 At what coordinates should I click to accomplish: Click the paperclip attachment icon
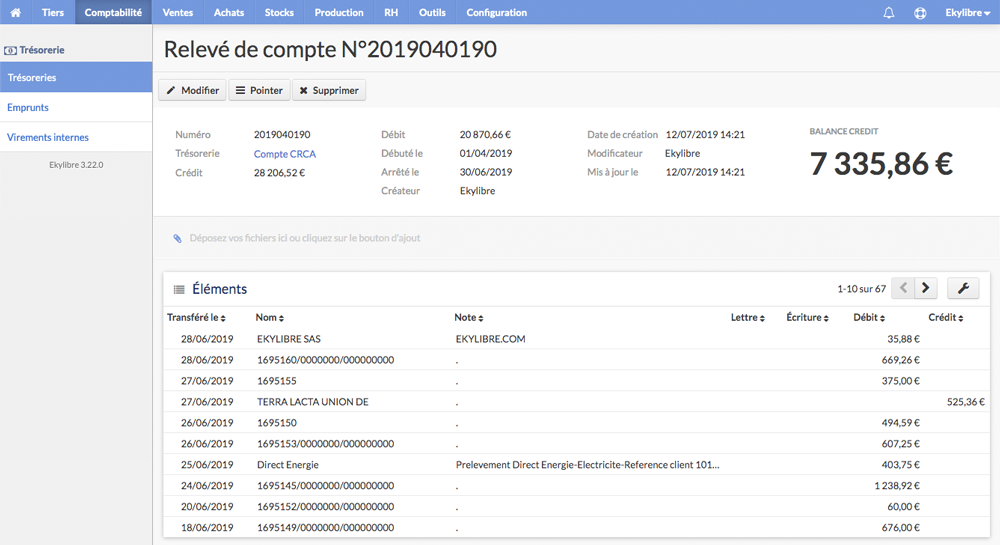177,238
